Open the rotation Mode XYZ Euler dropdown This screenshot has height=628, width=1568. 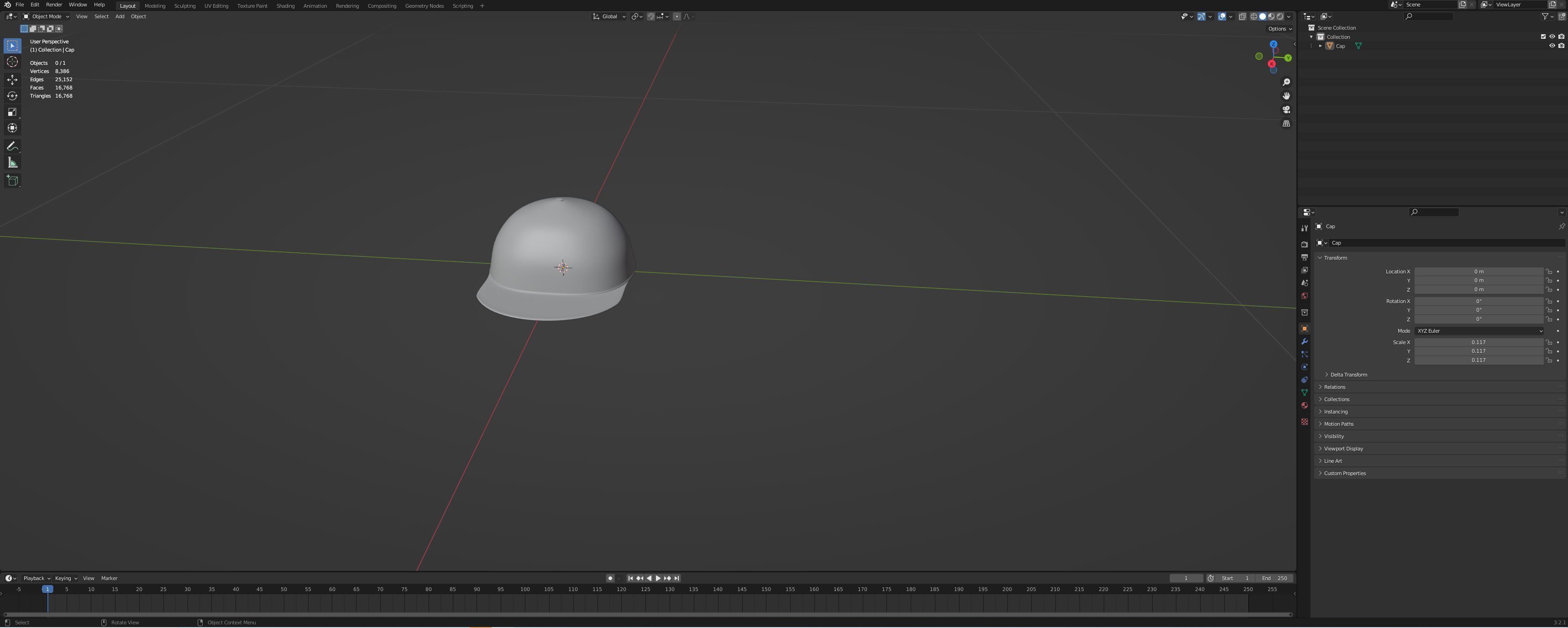pyautogui.click(x=1479, y=331)
